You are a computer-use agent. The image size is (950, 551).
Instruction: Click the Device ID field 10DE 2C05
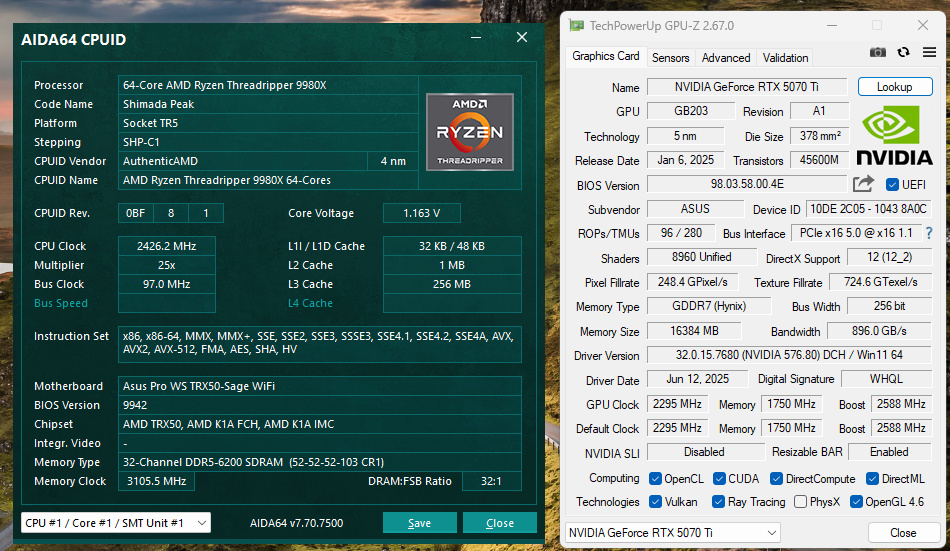tap(868, 209)
